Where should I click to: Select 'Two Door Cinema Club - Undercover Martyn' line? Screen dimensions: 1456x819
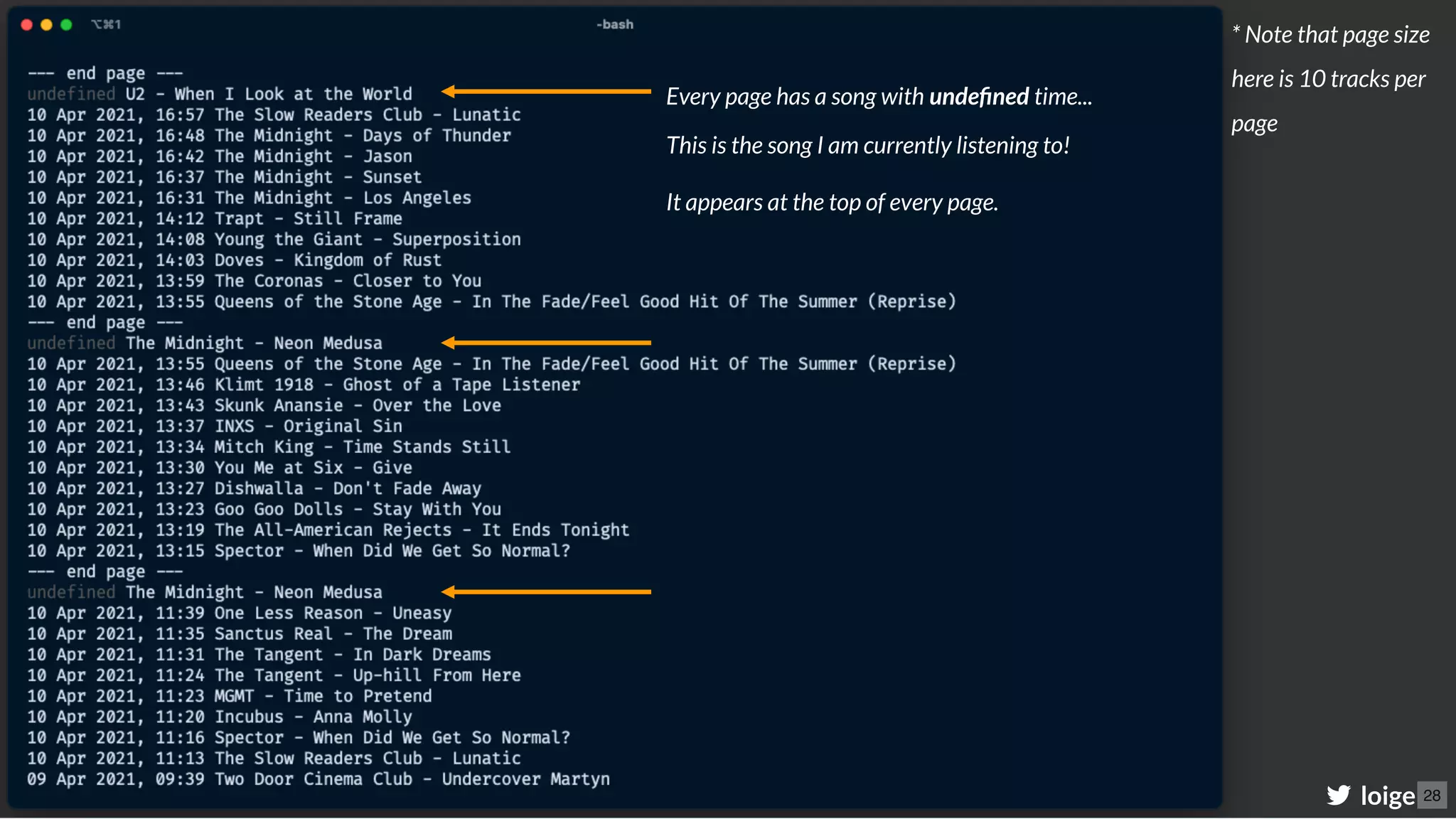pyautogui.click(x=318, y=779)
